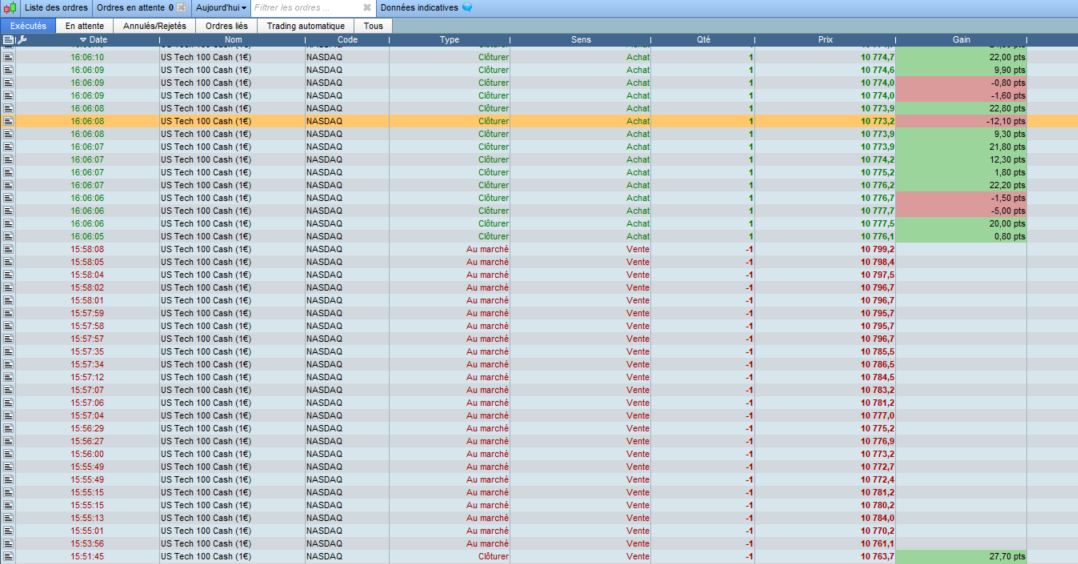Image resolution: width=1078 pixels, height=564 pixels.
Task: Click the list icon in the table header
Action: coord(8,40)
